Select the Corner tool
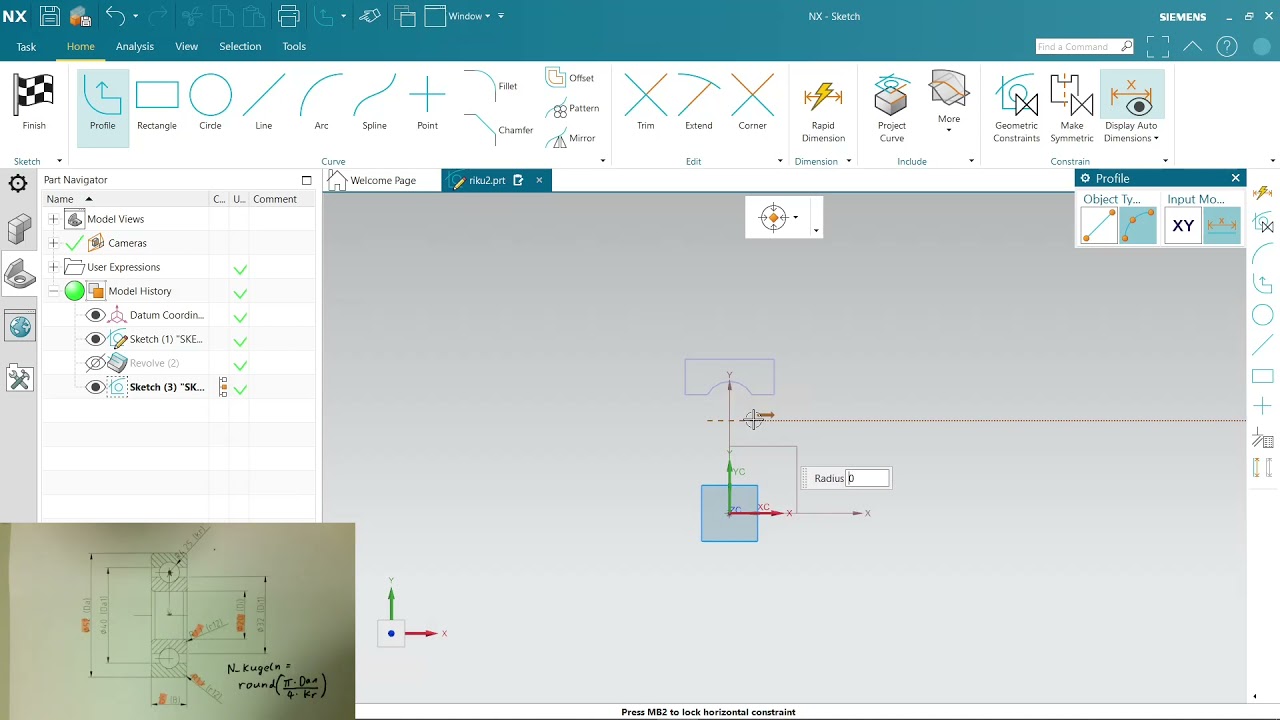This screenshot has height=720, width=1280. click(752, 104)
